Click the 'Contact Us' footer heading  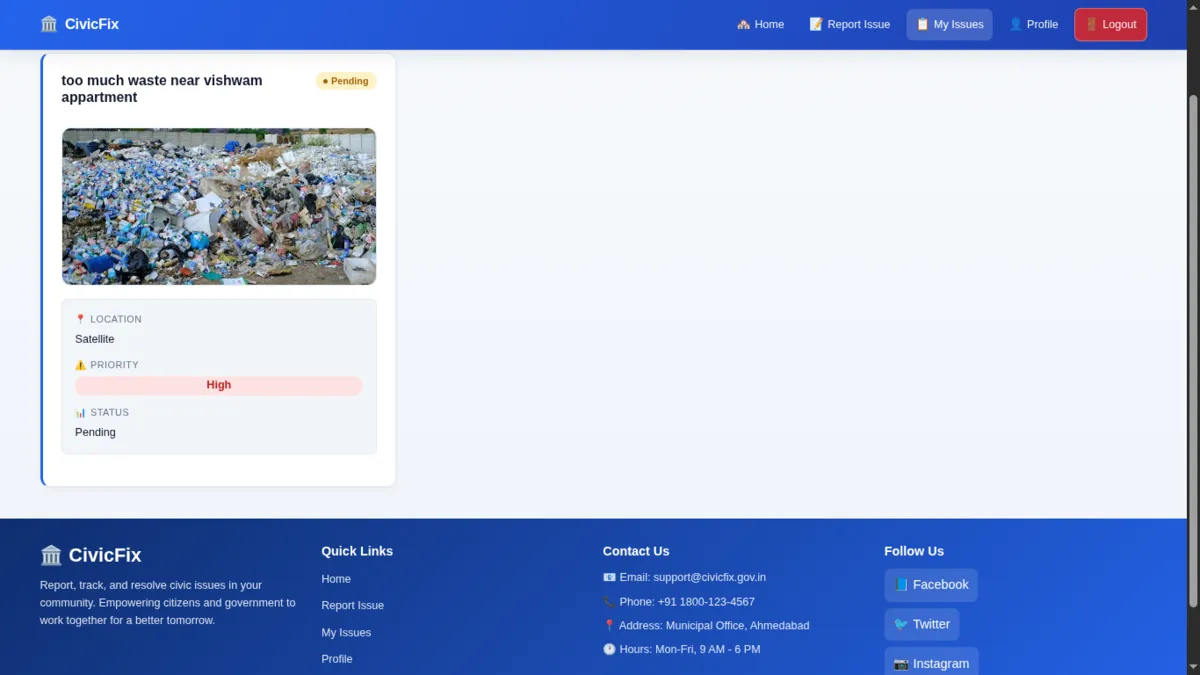pos(636,551)
